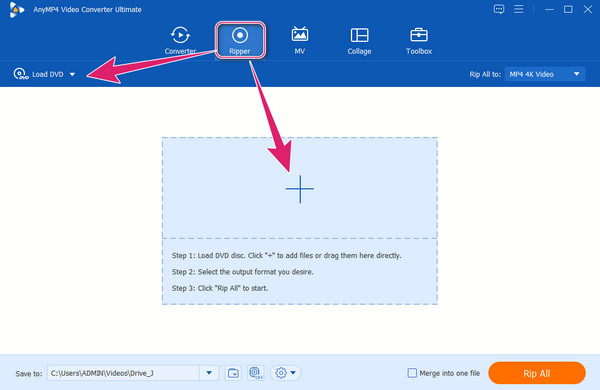Click the Save to path field
The image size is (600, 390).
pos(123,373)
